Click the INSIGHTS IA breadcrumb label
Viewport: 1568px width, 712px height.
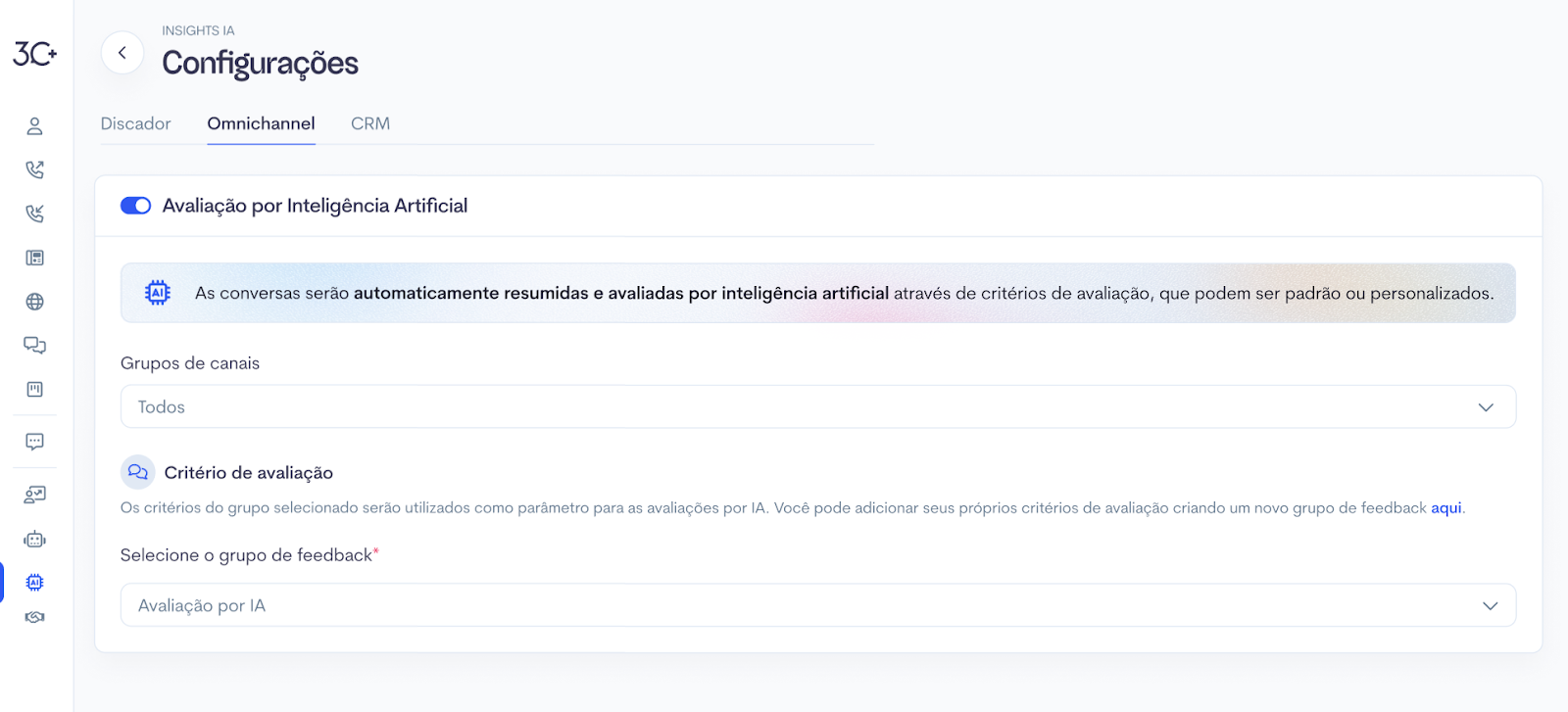pyautogui.click(x=198, y=30)
